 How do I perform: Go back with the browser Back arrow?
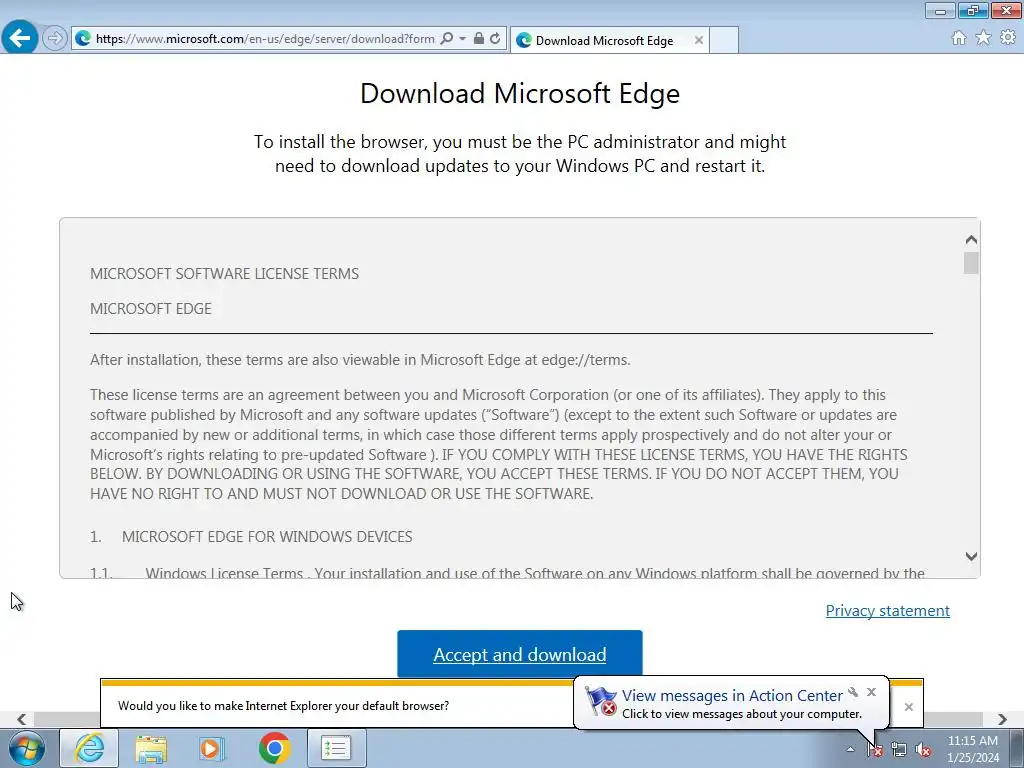tap(20, 38)
